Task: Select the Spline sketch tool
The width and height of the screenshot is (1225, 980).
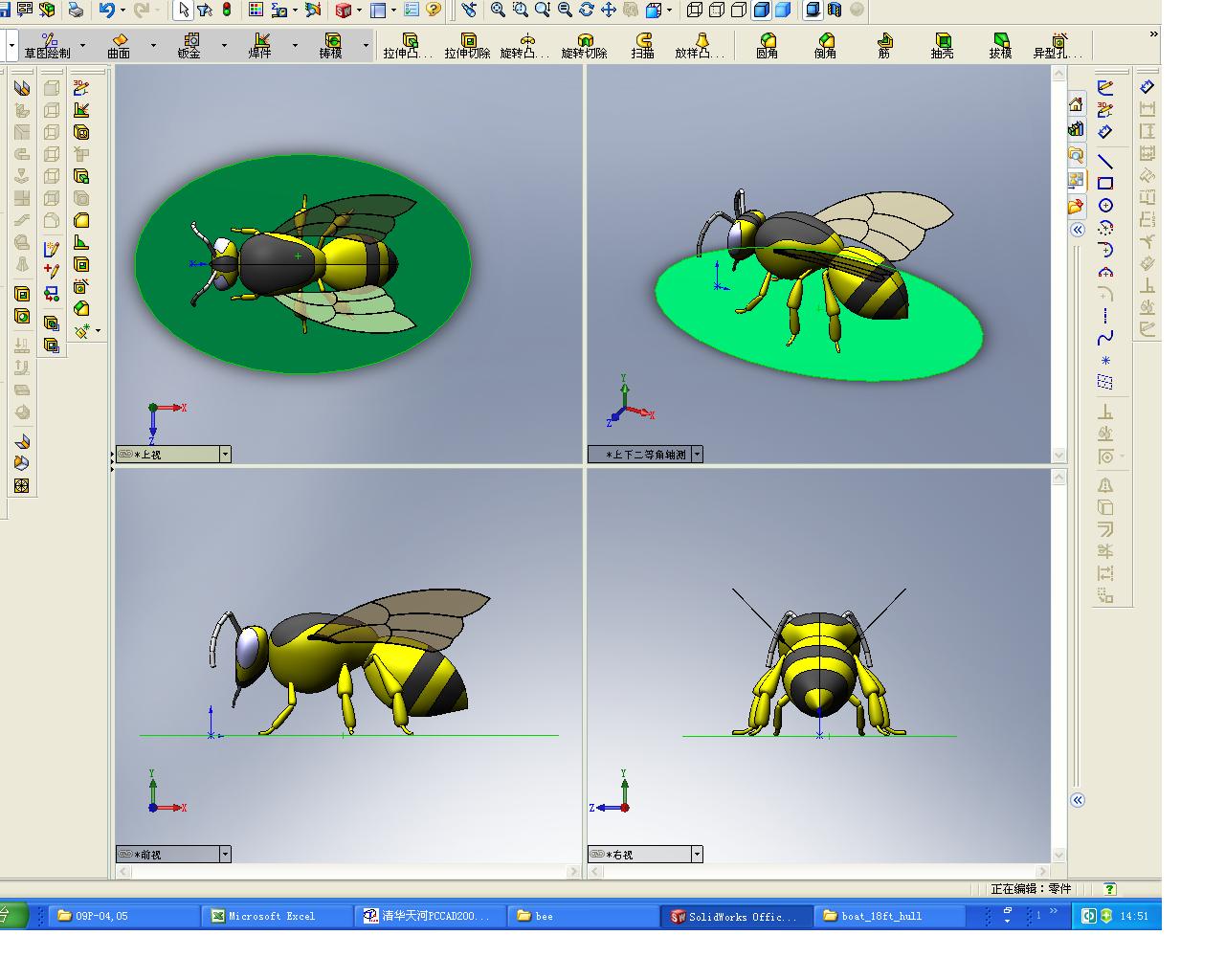Action: (1105, 338)
